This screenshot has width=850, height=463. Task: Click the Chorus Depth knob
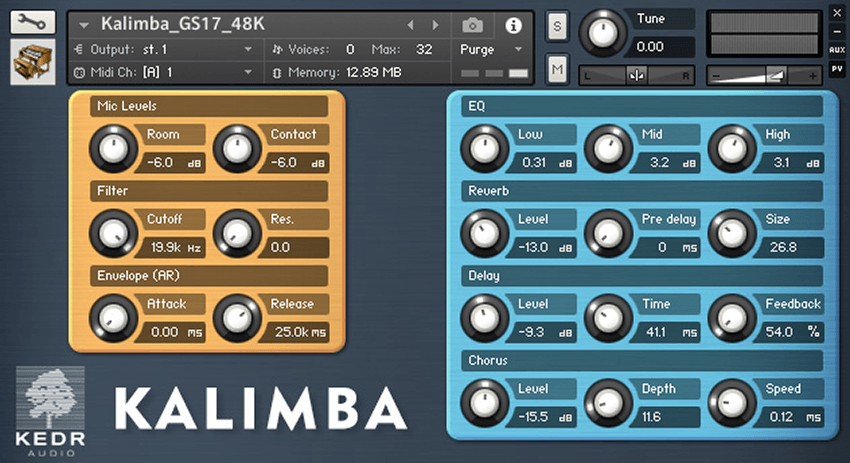[608, 402]
